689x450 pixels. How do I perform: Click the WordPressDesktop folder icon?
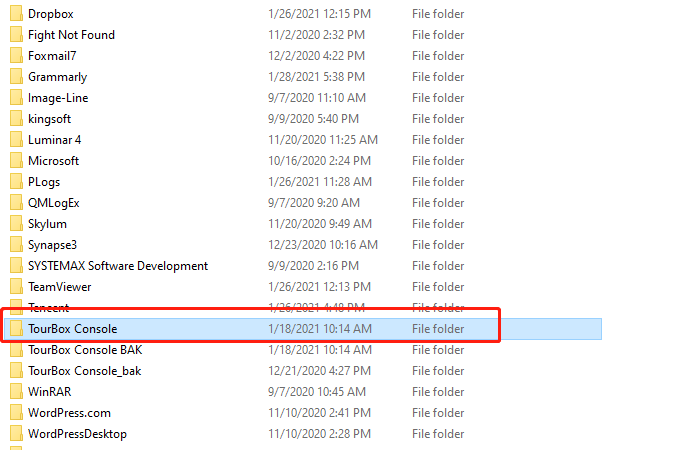[16, 434]
